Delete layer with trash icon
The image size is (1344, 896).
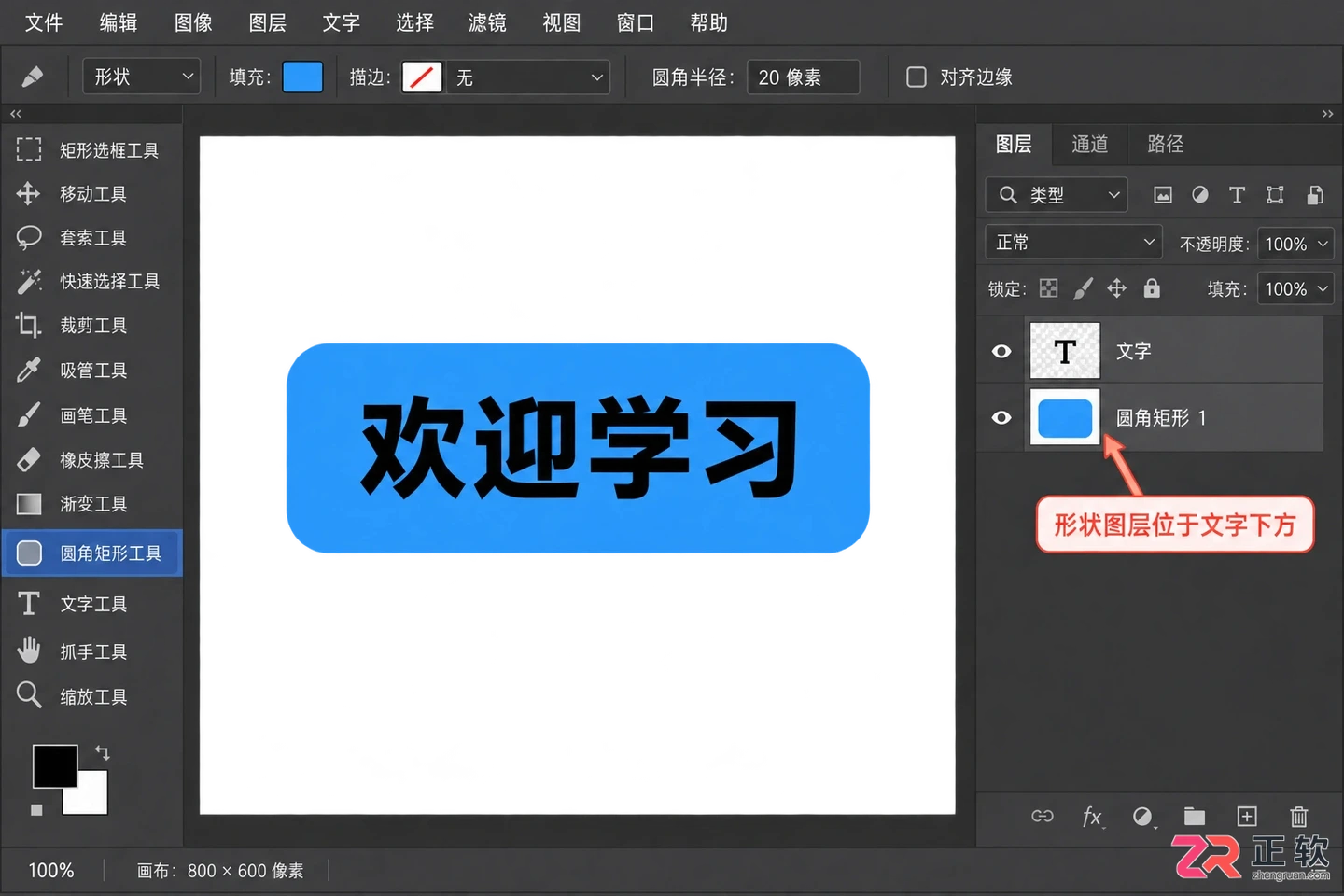tap(1299, 817)
